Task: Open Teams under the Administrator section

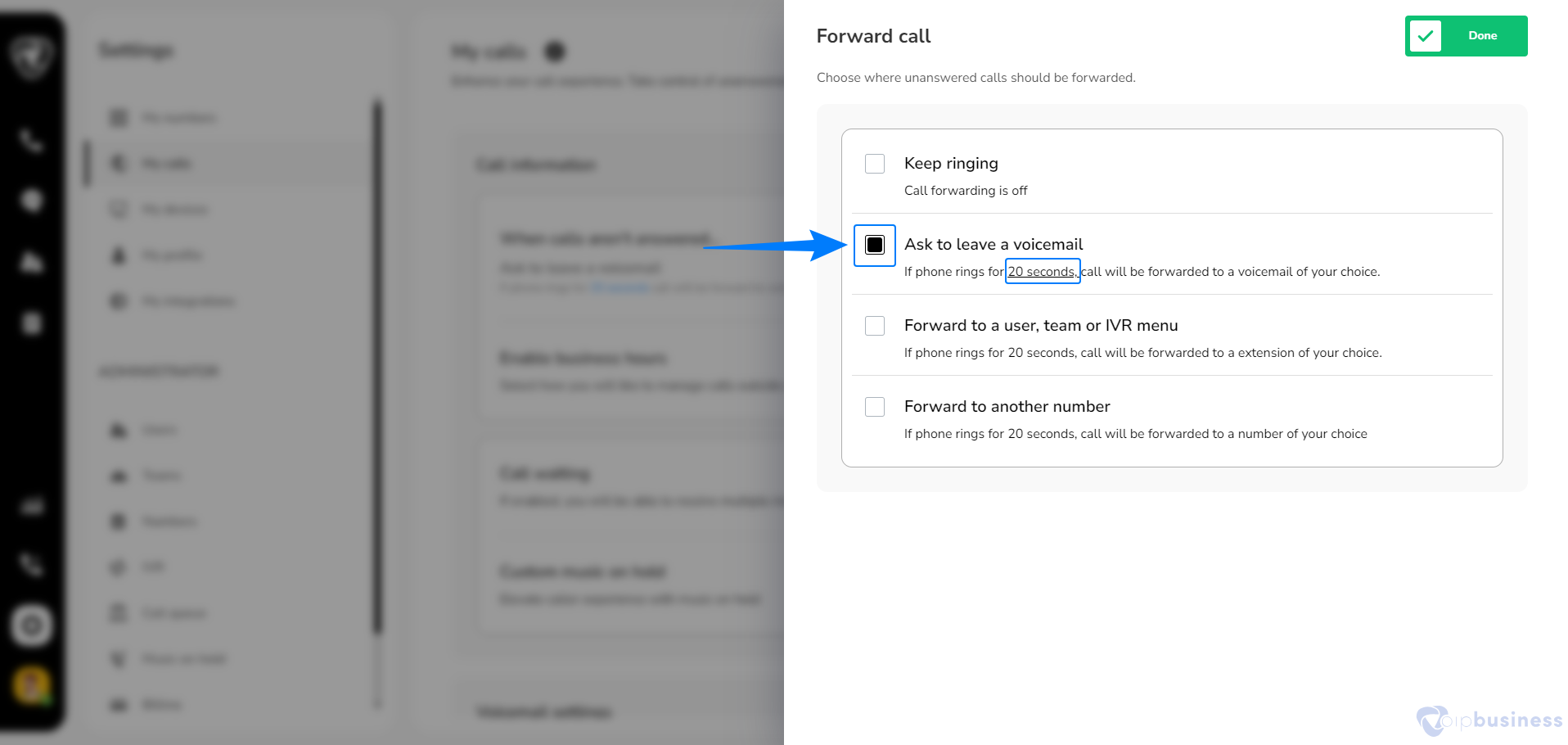Action: coord(162,476)
